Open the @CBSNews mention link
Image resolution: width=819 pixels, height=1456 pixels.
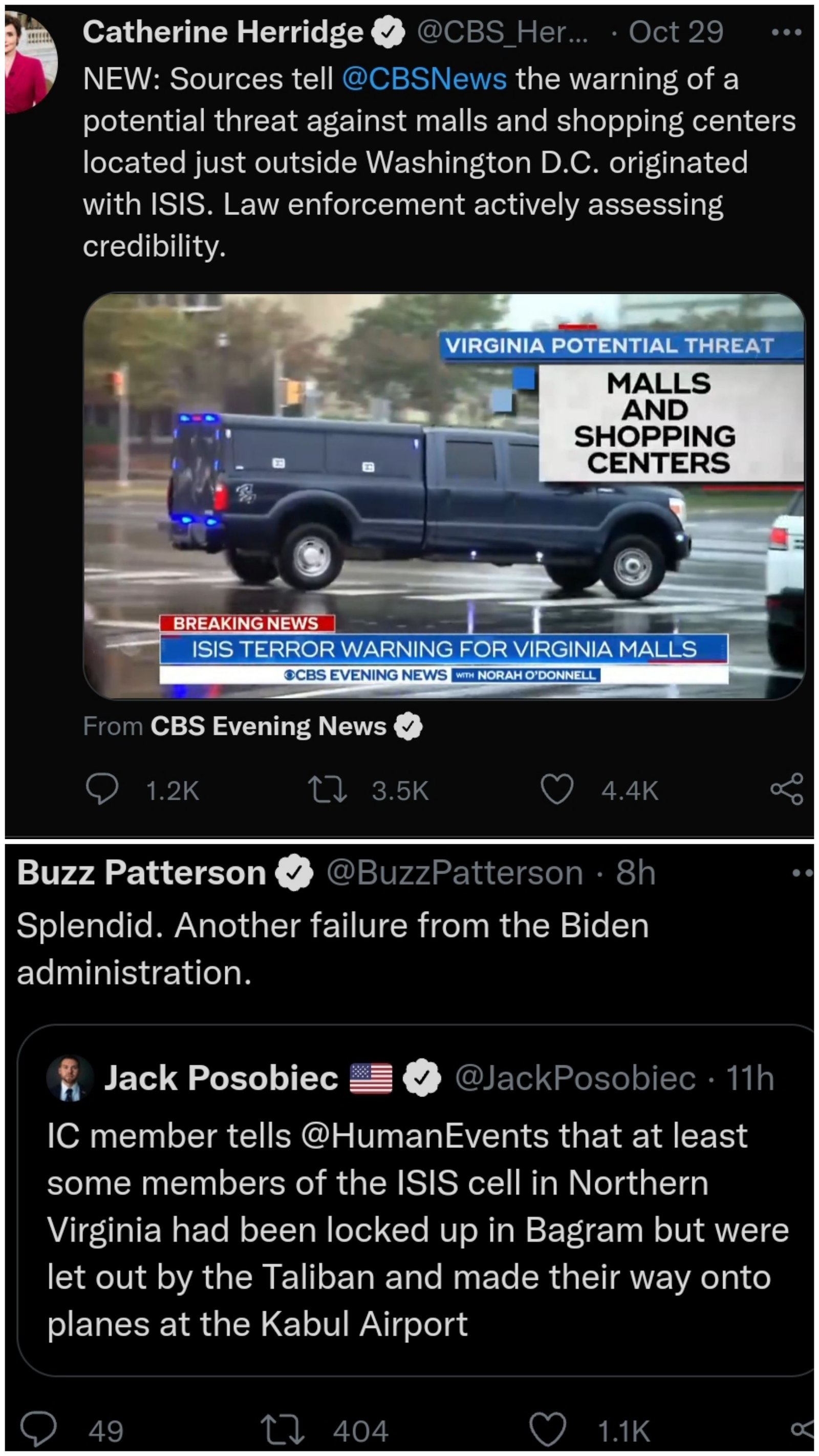pos(424,79)
